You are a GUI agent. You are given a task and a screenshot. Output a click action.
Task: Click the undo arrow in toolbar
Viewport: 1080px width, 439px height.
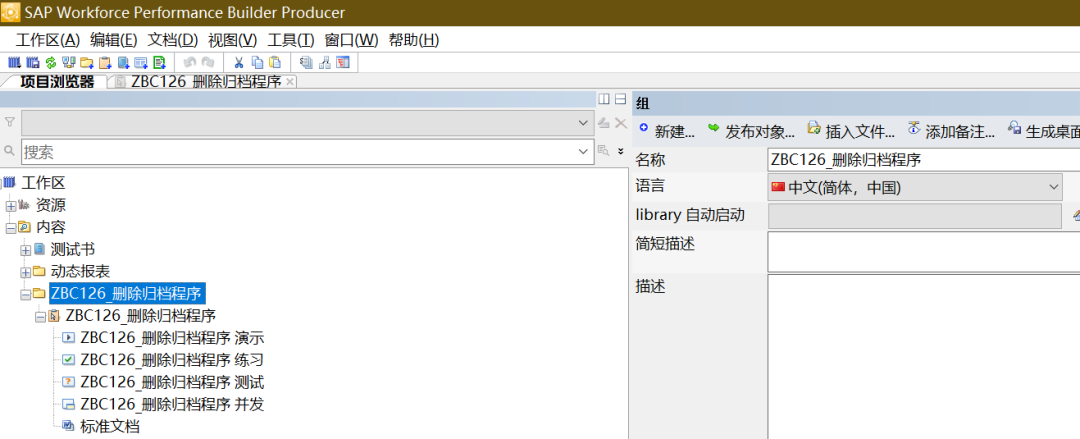[x=190, y=63]
